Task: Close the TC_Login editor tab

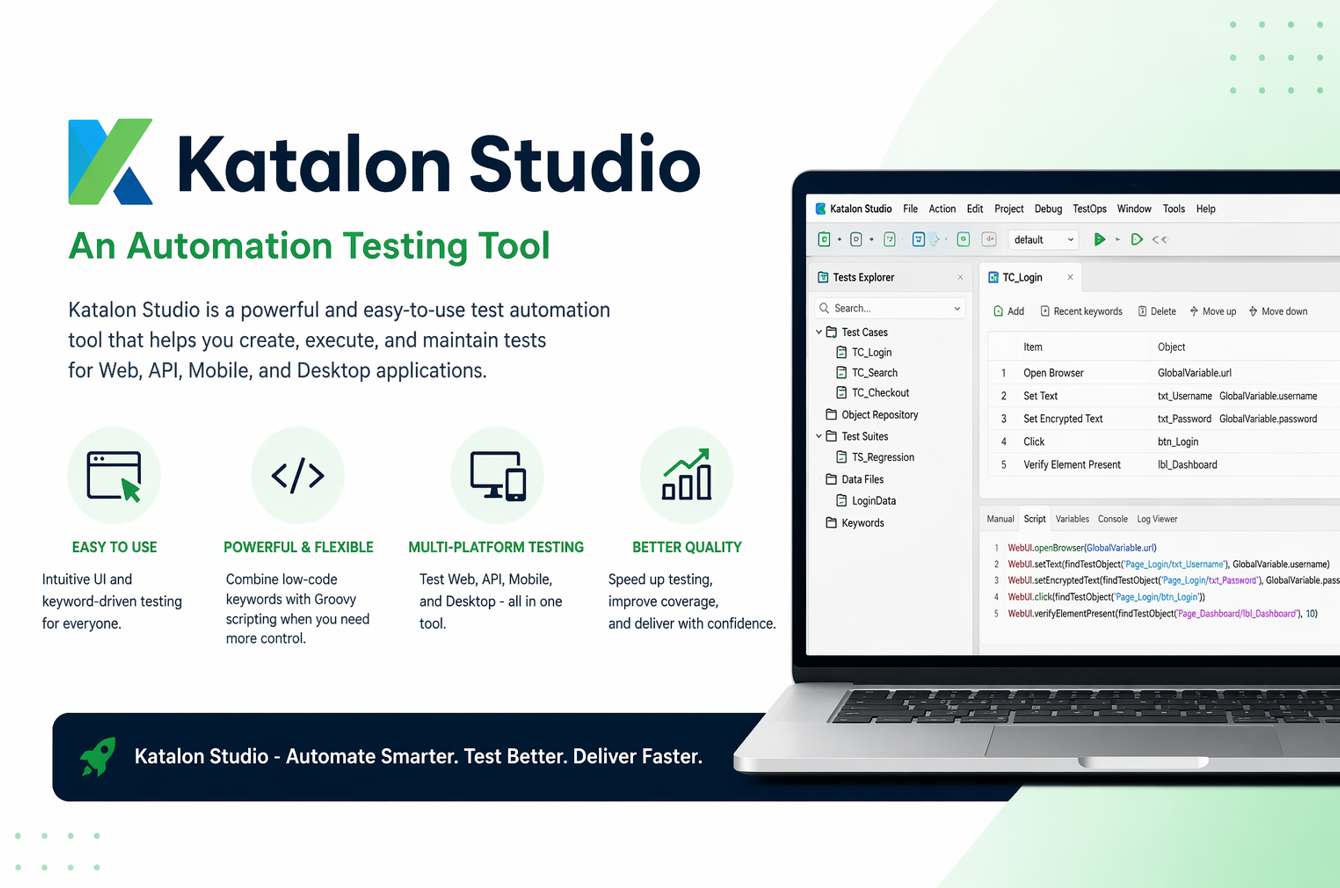Action: 1070,278
